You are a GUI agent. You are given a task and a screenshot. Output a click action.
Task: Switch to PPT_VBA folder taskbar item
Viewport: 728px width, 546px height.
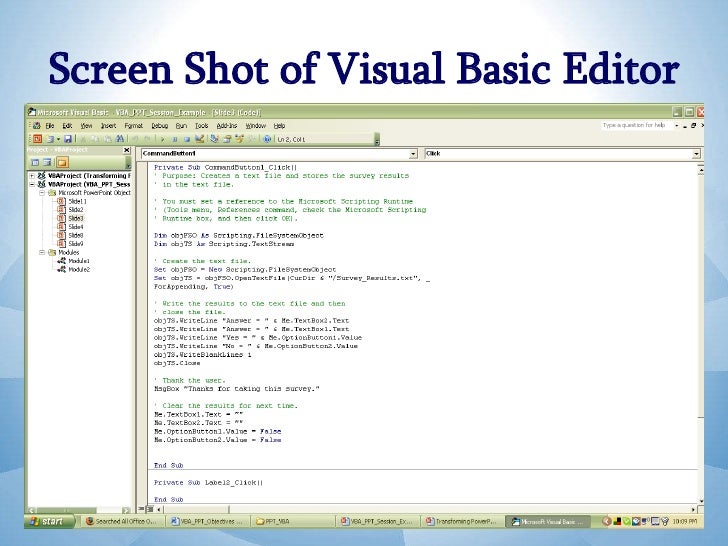tap(292, 521)
